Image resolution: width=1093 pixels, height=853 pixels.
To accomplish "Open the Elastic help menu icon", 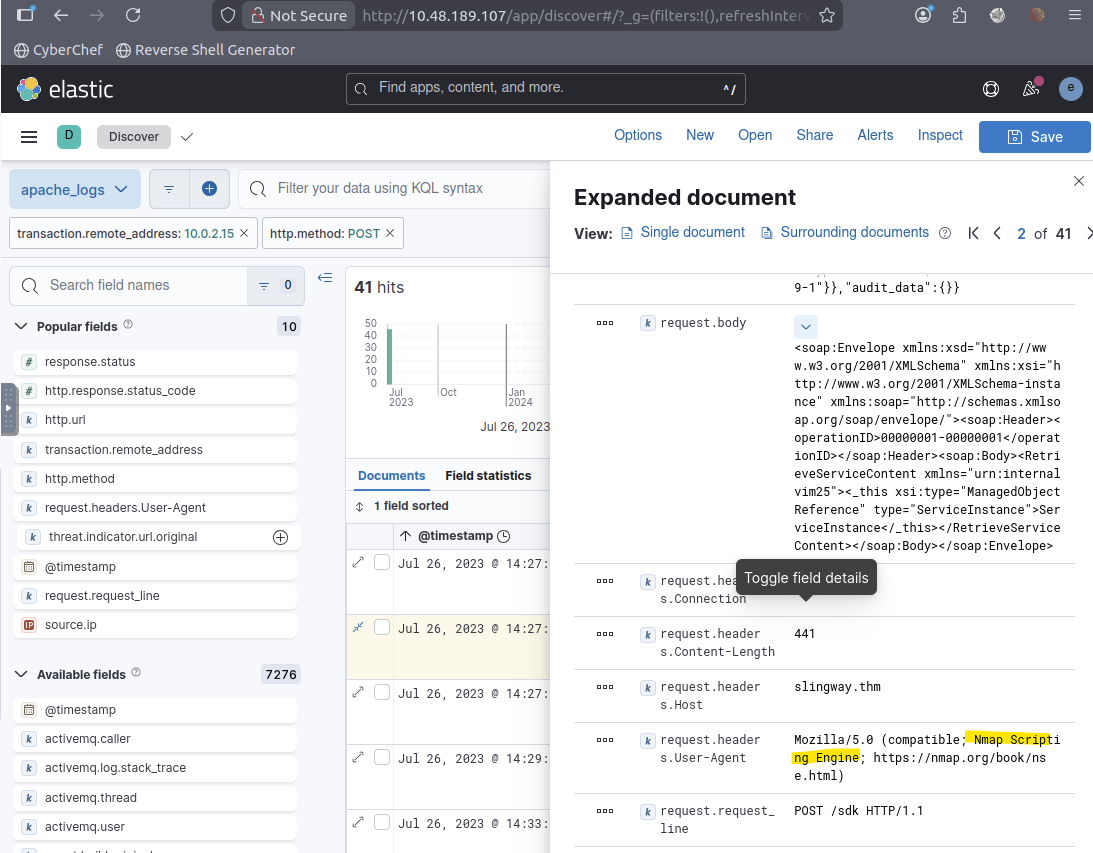I will (990, 89).
